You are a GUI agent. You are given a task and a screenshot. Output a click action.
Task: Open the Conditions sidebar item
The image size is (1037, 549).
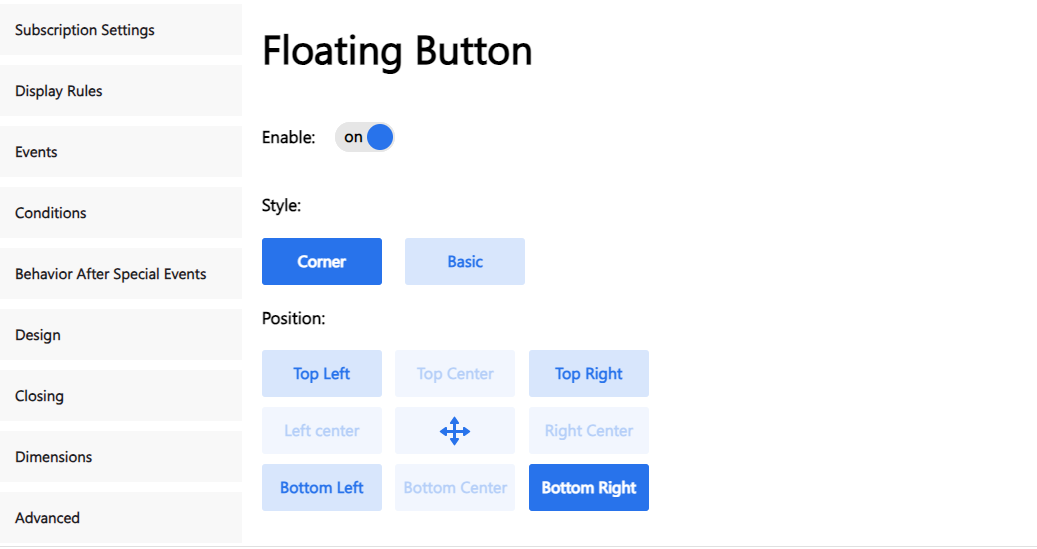121,212
